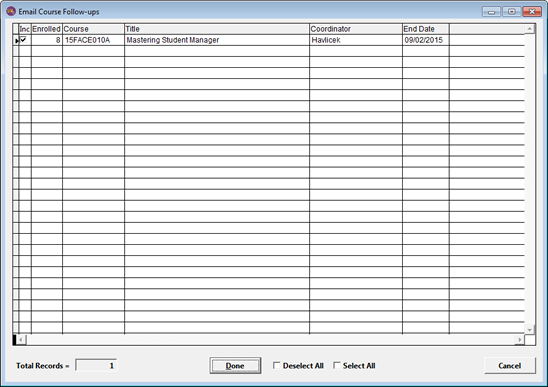This screenshot has width=548, height=387.
Task: Click the vertical scrollbar down arrow
Action: click(x=530, y=329)
